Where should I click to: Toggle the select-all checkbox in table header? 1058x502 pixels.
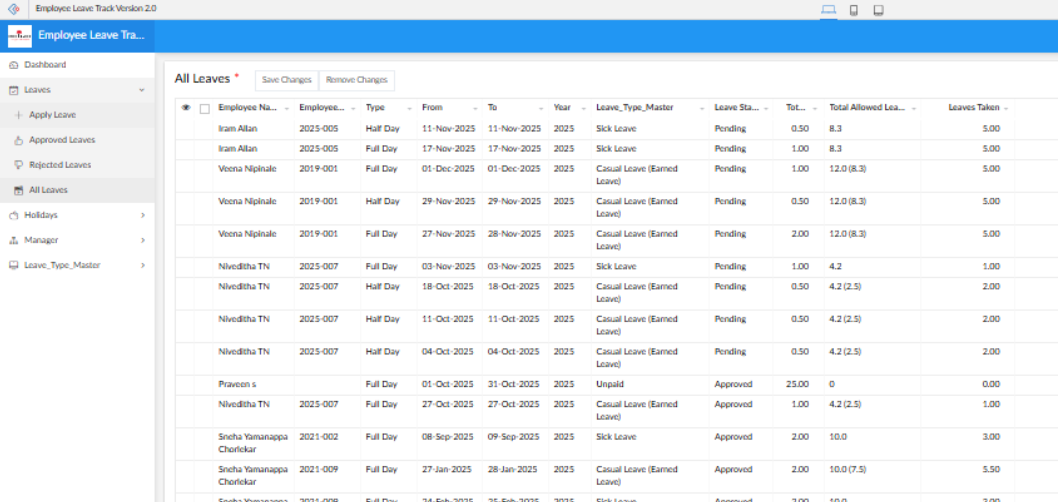[x=205, y=108]
